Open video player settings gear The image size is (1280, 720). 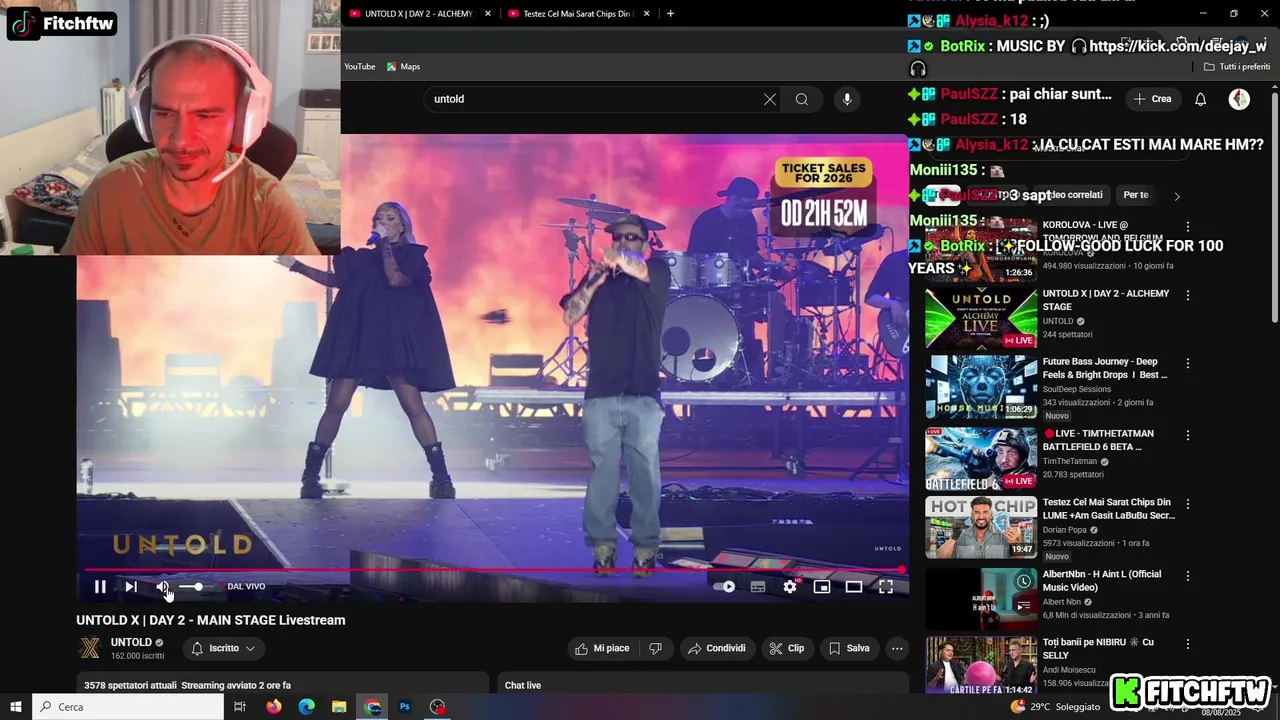pos(790,587)
